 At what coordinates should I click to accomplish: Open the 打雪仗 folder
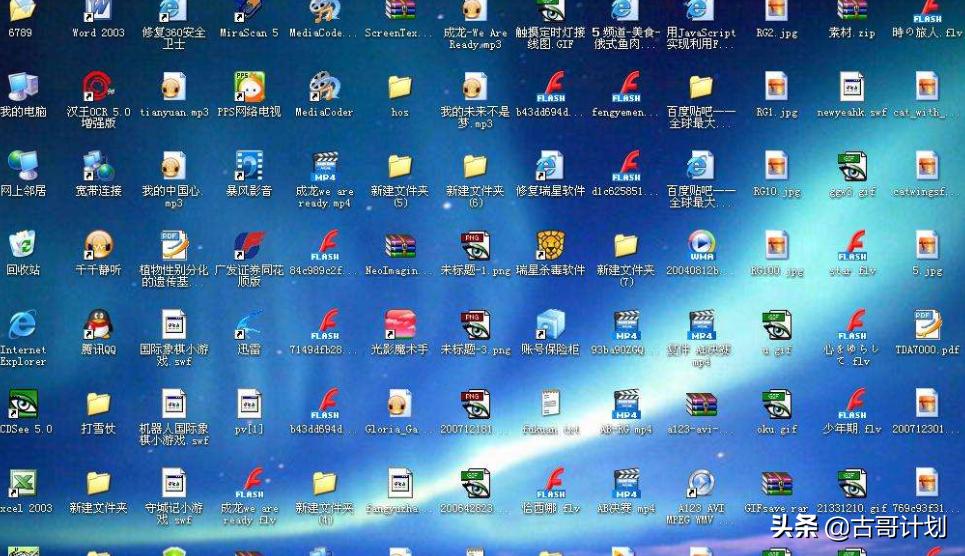click(98, 404)
